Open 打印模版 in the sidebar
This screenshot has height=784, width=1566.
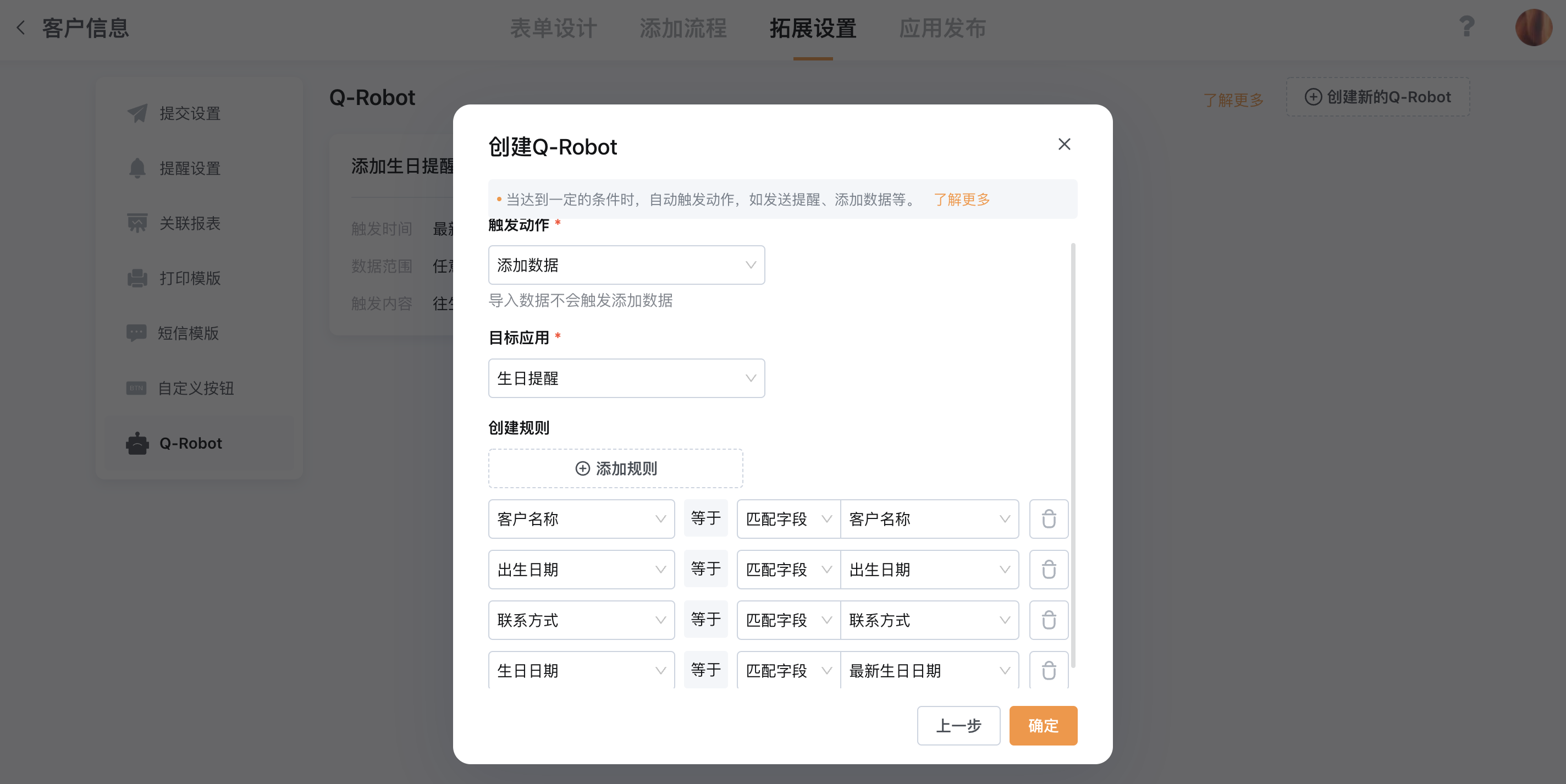coord(200,278)
